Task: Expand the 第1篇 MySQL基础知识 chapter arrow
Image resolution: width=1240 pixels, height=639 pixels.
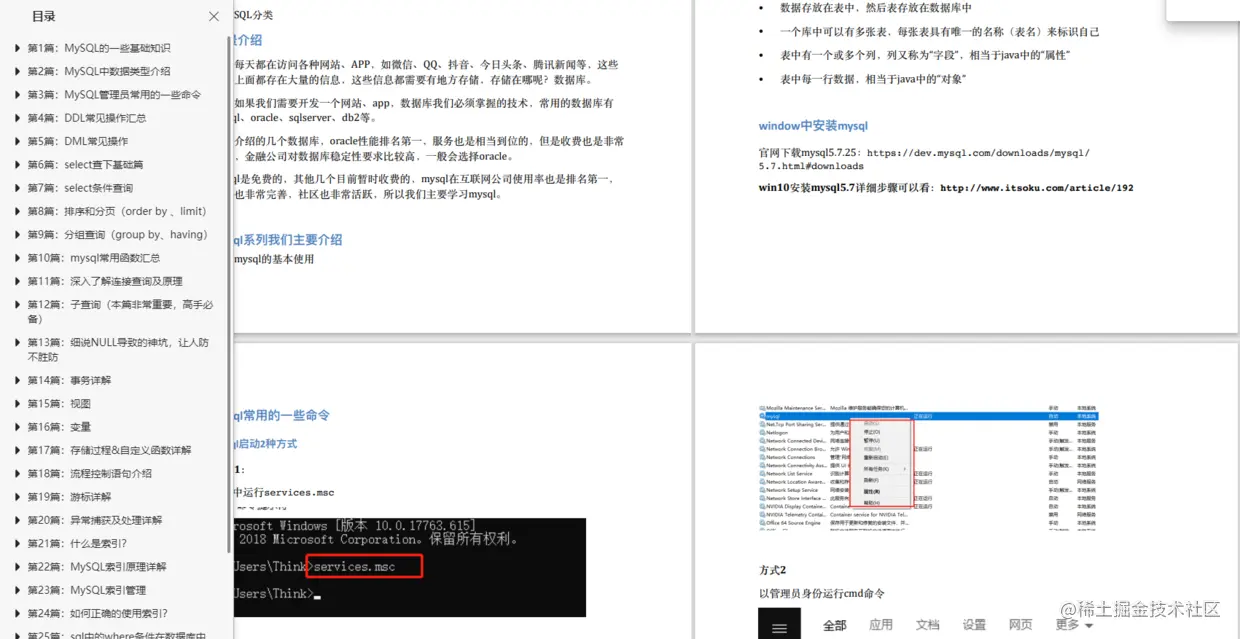Action: tap(17, 48)
